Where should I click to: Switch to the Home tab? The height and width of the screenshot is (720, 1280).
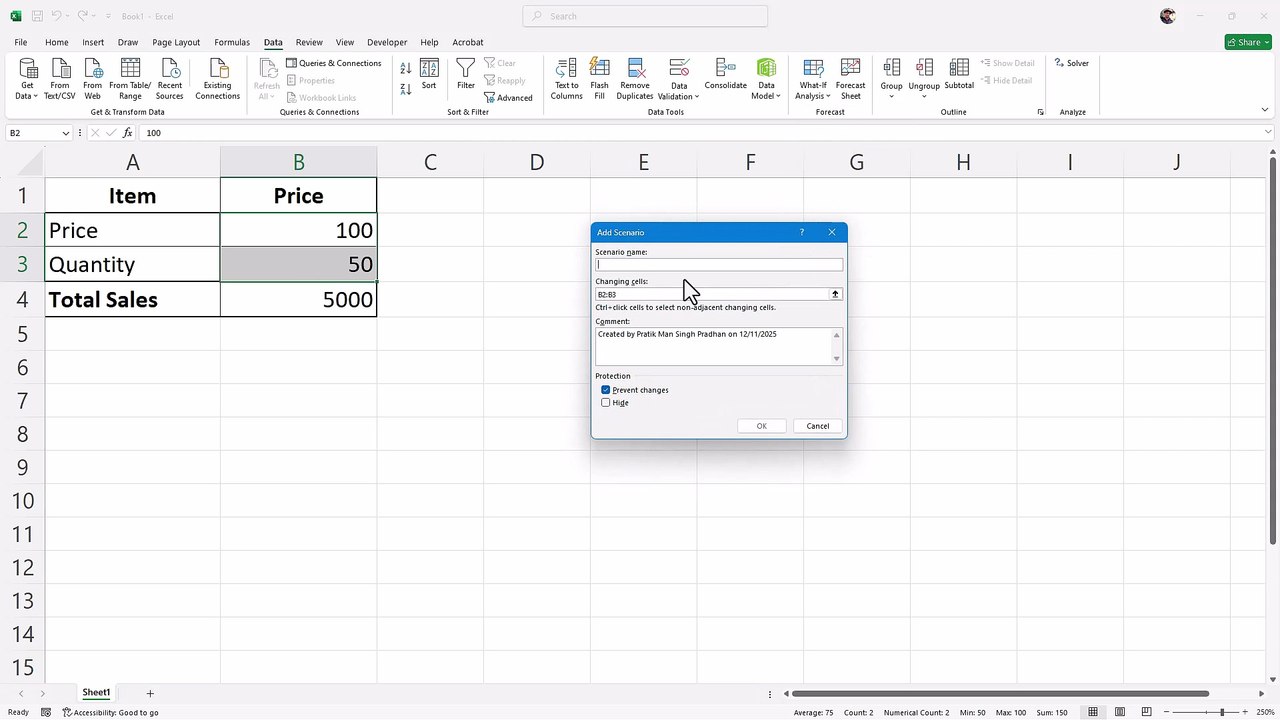pos(56,42)
